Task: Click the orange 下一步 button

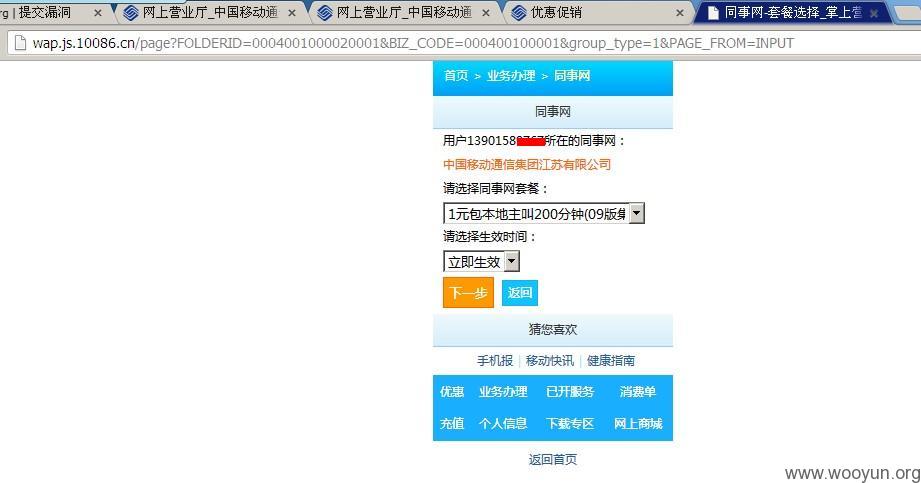Action: 468,293
